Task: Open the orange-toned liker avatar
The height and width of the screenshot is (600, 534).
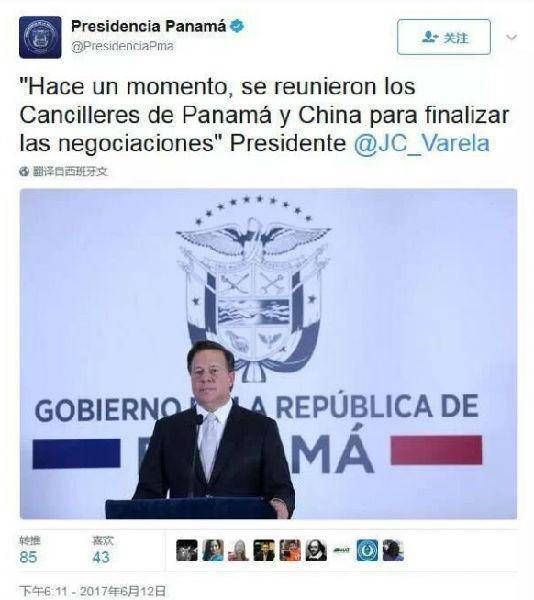Action: [x=290, y=550]
